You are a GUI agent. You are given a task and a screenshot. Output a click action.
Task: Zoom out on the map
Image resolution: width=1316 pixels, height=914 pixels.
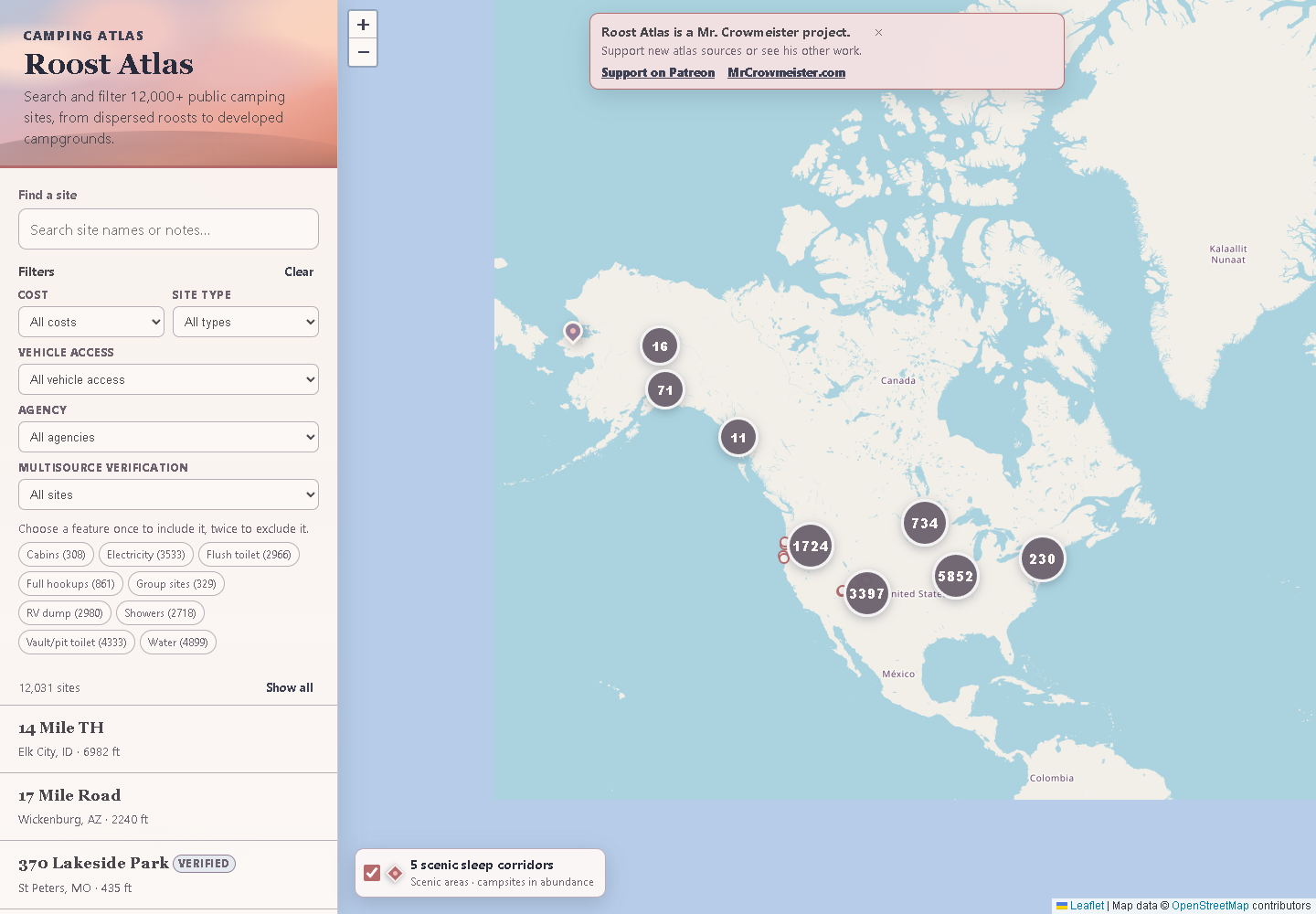coord(363,52)
